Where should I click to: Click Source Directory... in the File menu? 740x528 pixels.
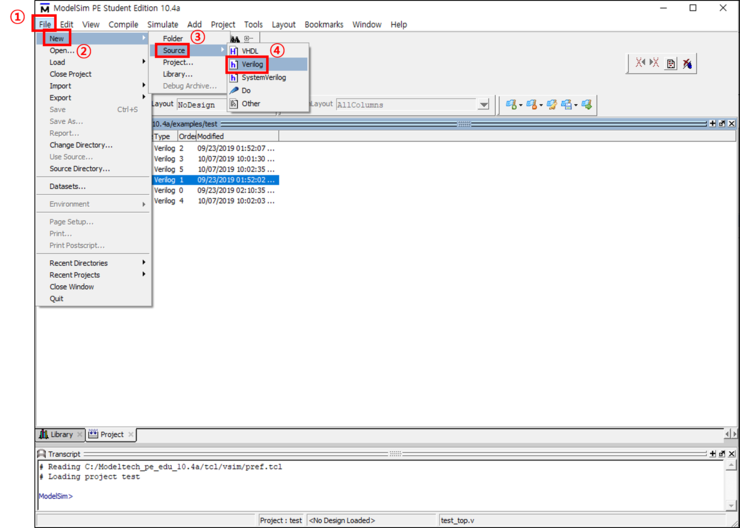pos(94,168)
